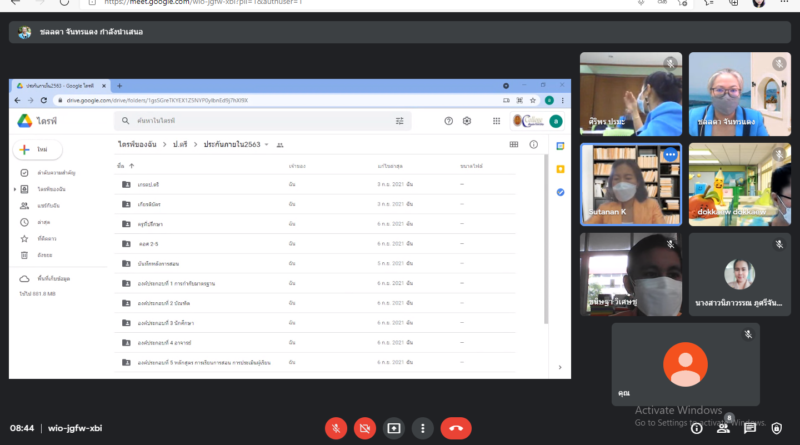
Task: Open the in-call chat panel
Action: (750, 428)
